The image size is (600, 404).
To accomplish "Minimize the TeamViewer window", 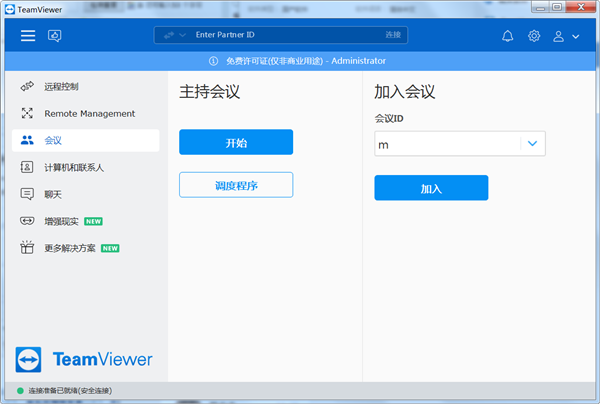I will click(540, 7).
